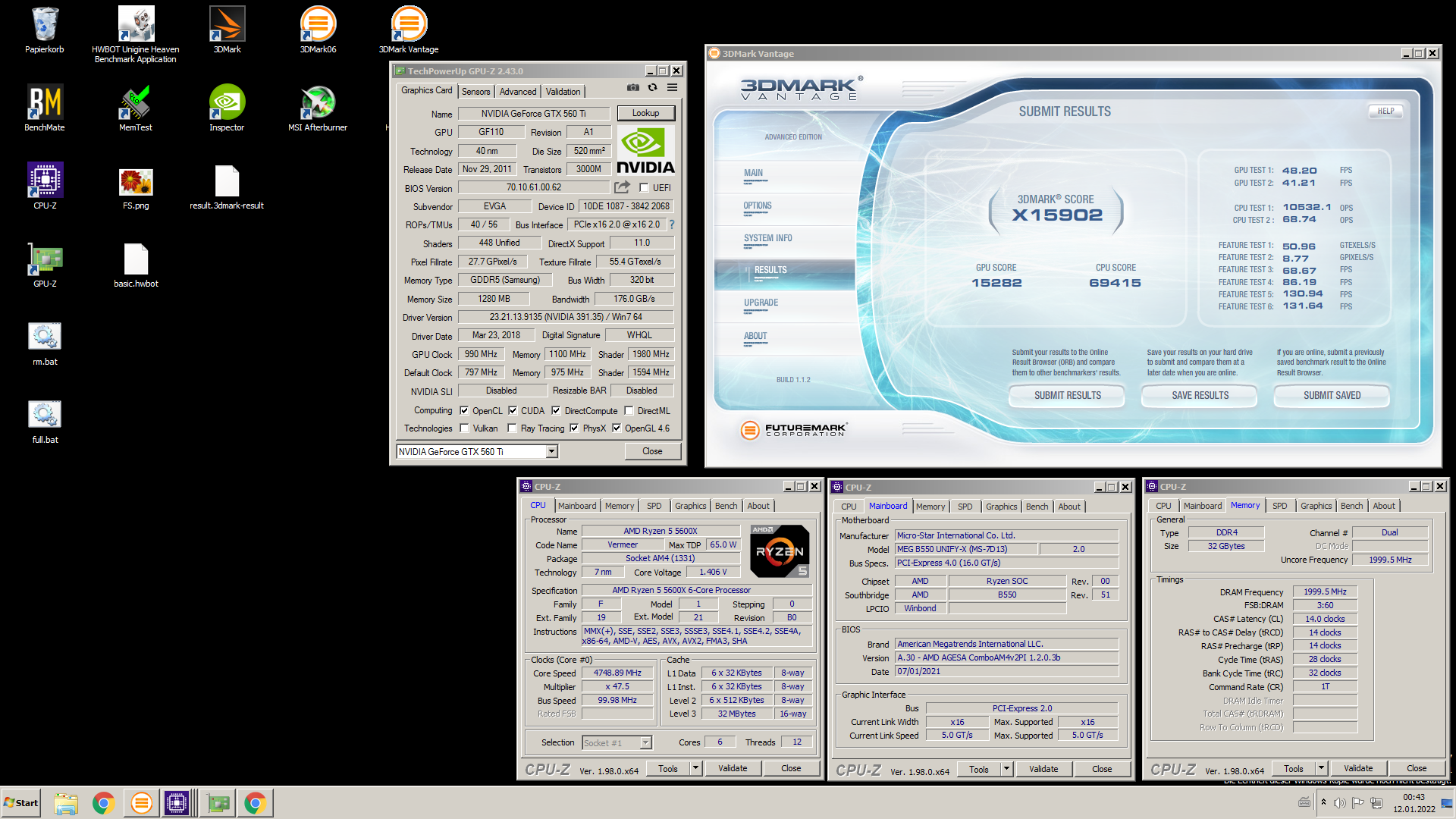Open the GPU selection dropdown in GPU-Z
This screenshot has height=819, width=1456.
point(551,452)
